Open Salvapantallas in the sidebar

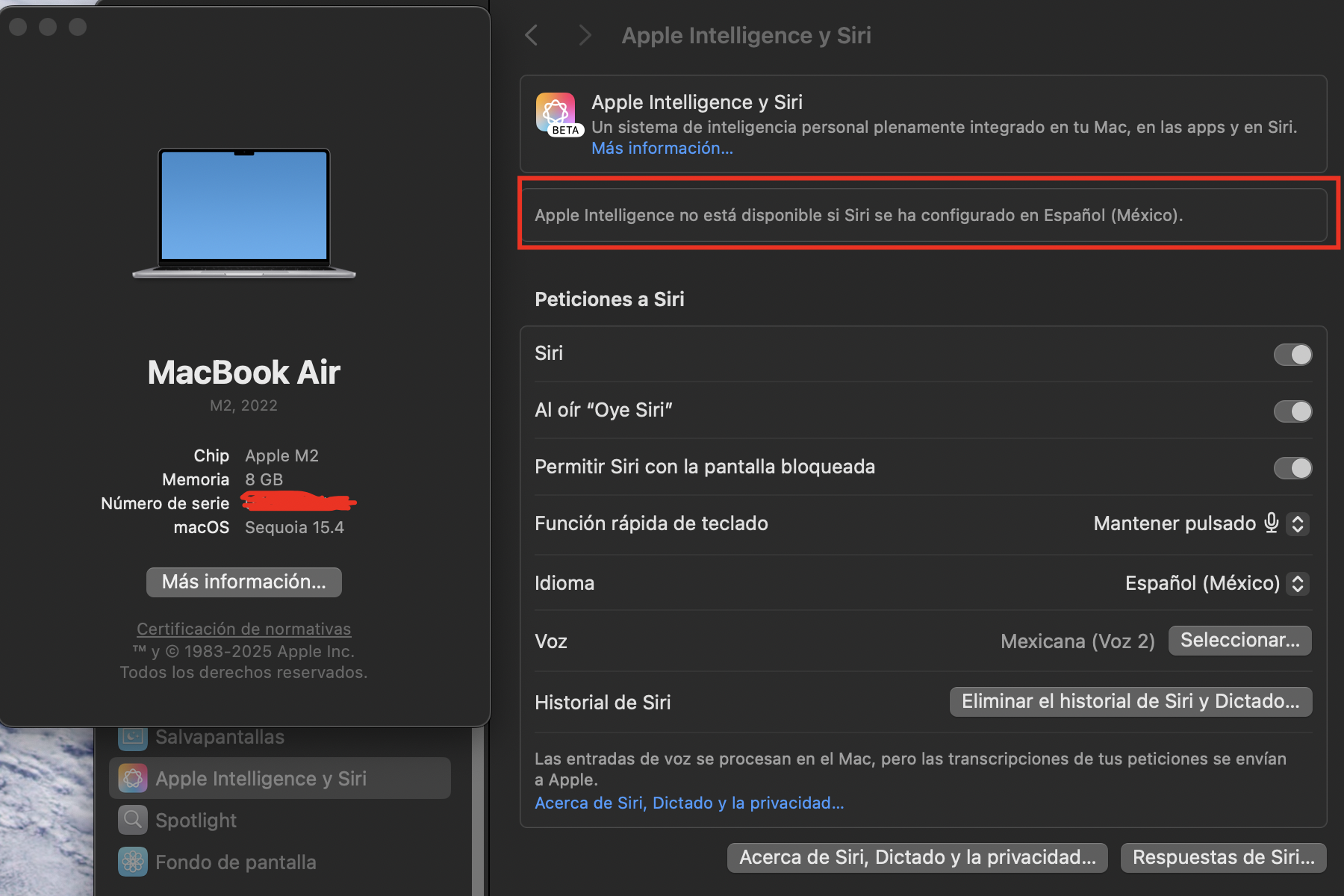click(x=280, y=737)
